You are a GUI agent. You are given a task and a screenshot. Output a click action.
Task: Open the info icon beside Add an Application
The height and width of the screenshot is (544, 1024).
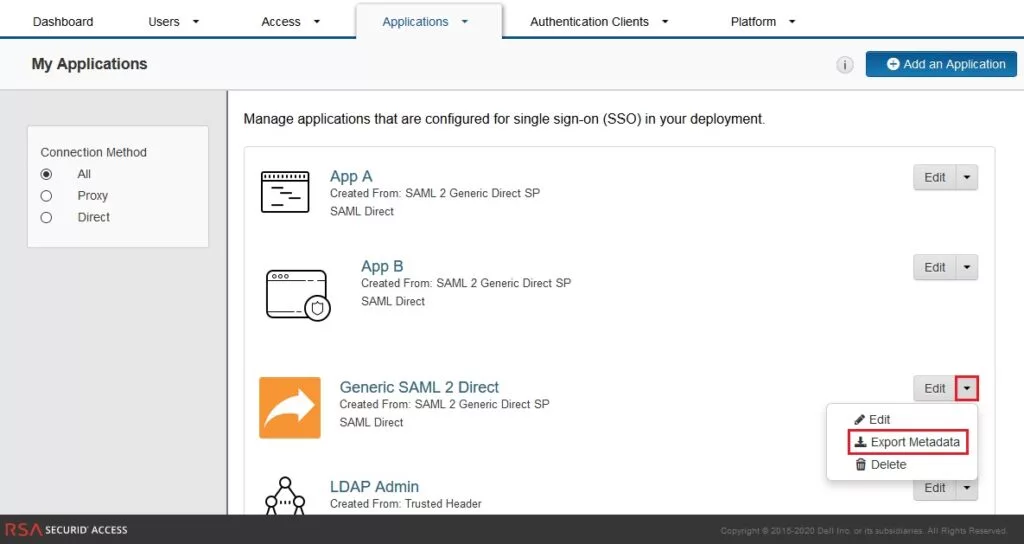click(844, 65)
